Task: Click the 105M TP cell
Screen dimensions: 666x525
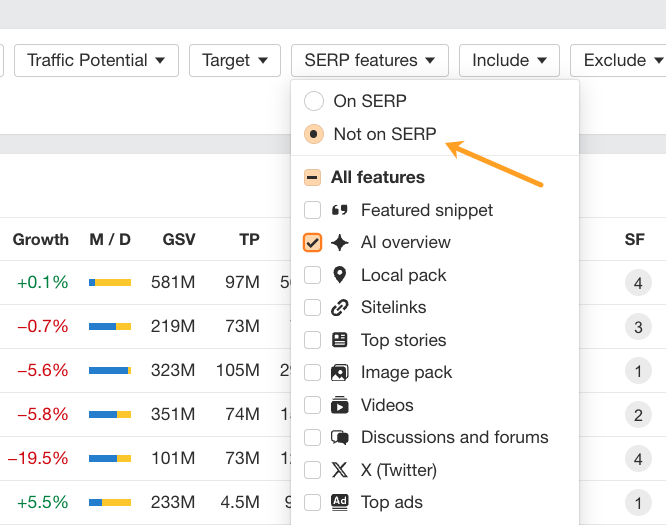Action: click(238, 370)
